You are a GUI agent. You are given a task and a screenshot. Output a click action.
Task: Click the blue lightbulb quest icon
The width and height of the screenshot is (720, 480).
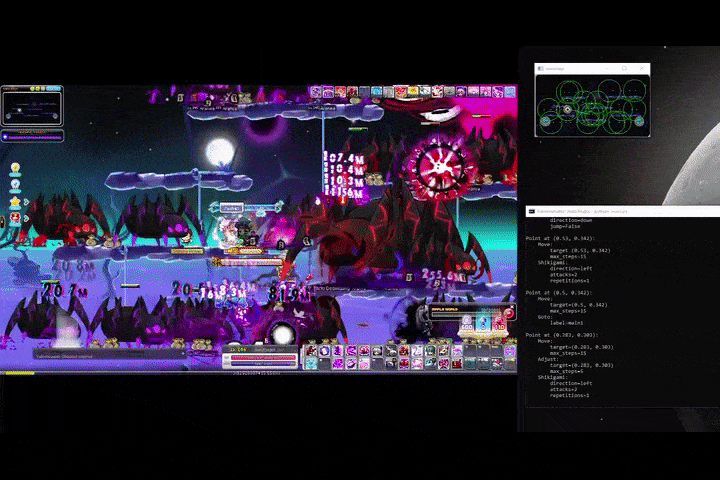[15, 185]
